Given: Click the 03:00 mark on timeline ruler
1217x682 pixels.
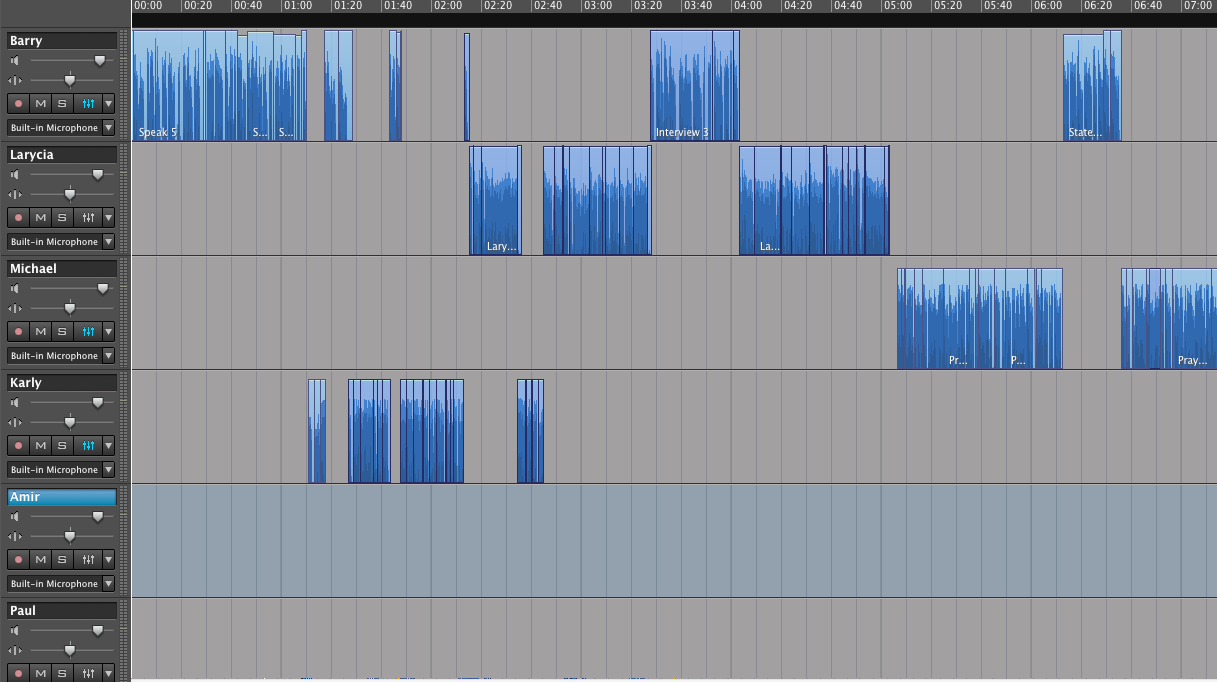Looking at the screenshot, I should click(x=597, y=6).
